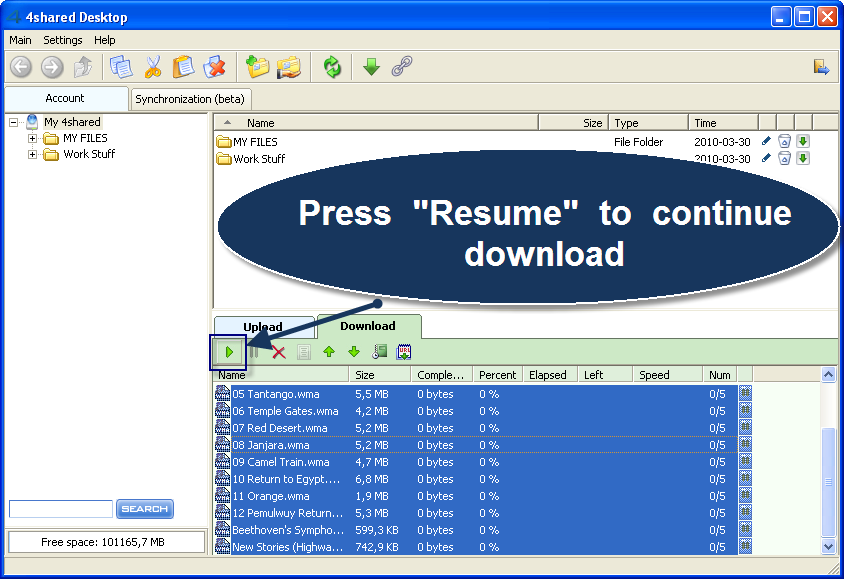
Task: Click the chain link icon in toolbar
Action: tap(402, 67)
